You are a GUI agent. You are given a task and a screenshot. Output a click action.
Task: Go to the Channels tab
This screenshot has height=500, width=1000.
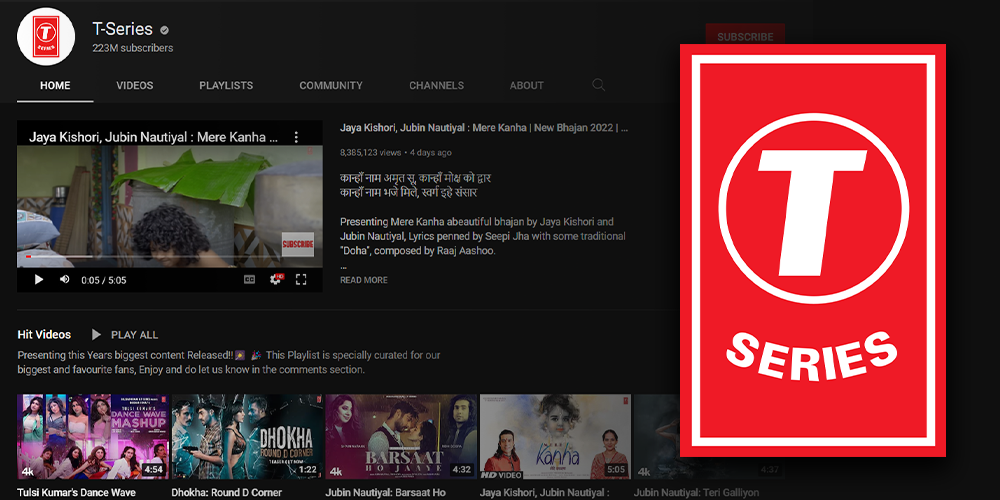[437, 85]
